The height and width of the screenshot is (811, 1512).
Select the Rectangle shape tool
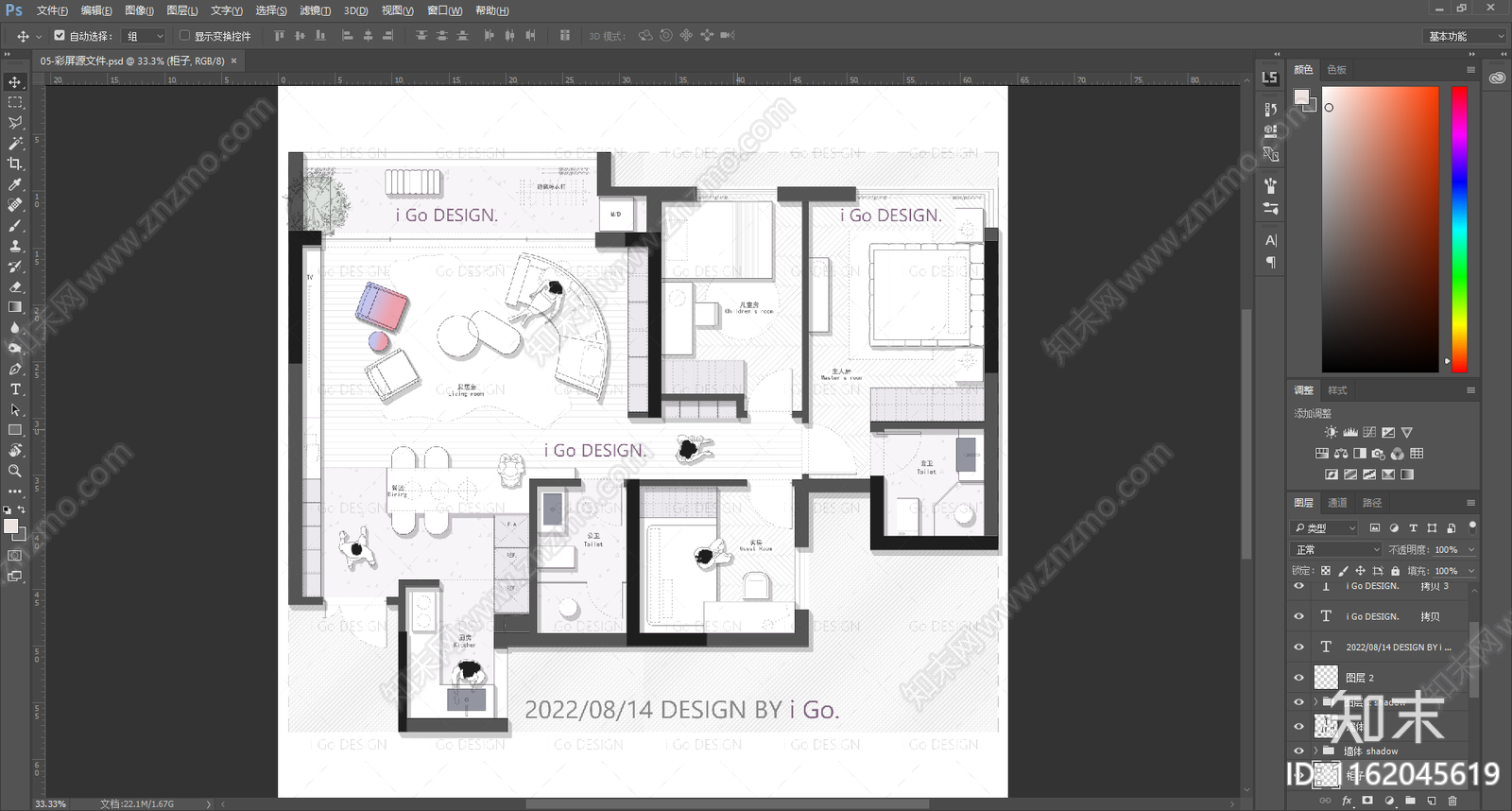coord(15,430)
